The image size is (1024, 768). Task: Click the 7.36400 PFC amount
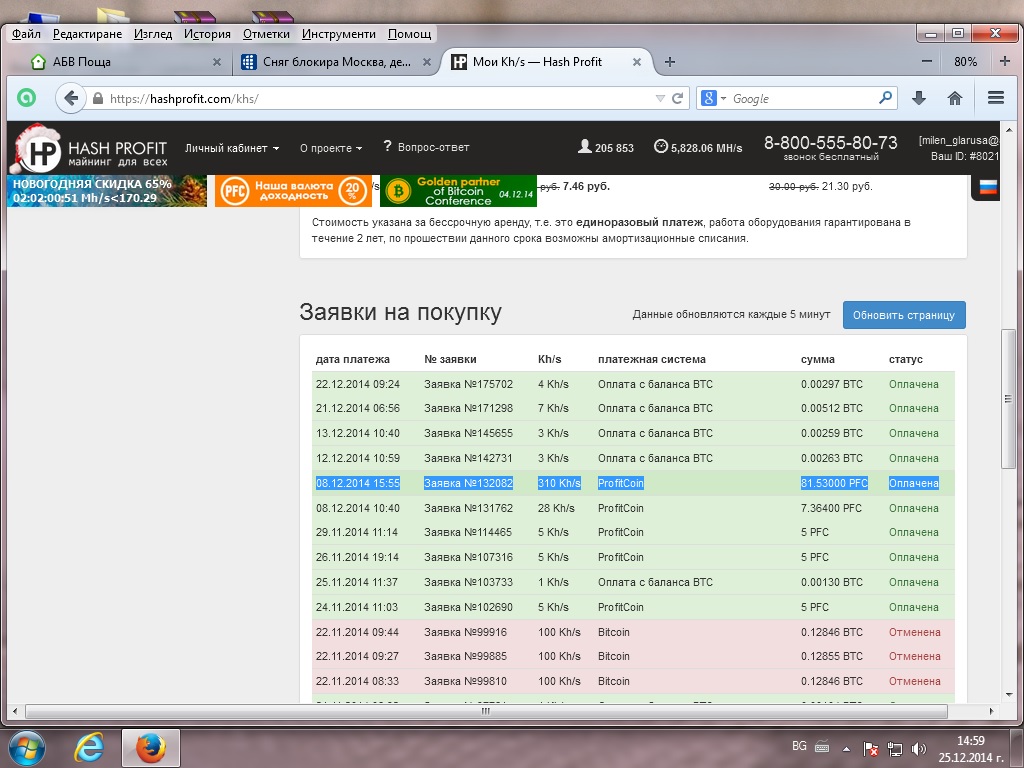coord(831,508)
